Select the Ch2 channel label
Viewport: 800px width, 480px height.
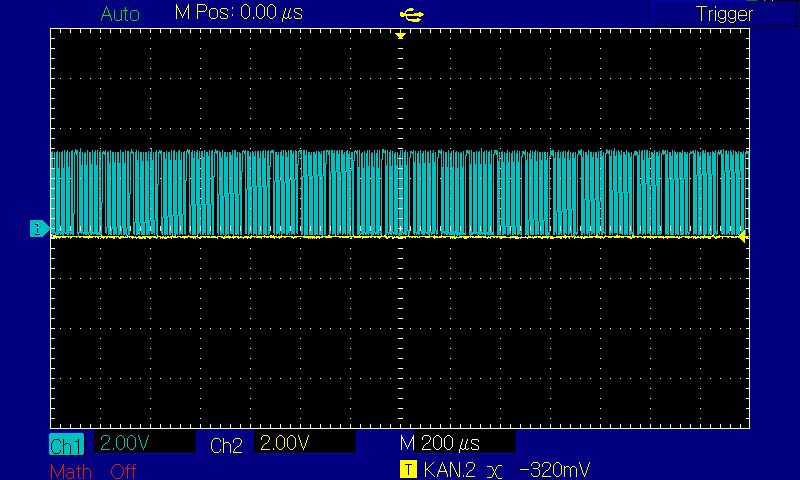226,445
